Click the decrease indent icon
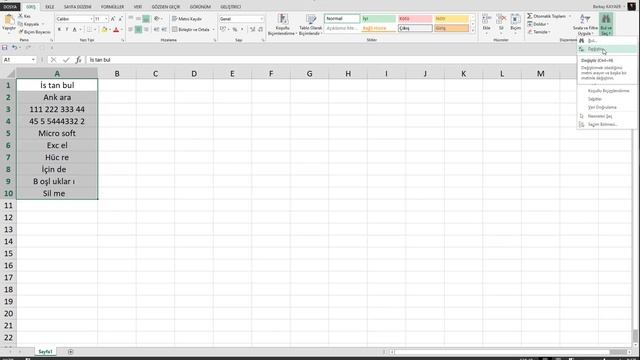640x360 pixels. pyautogui.click(x=156, y=29)
